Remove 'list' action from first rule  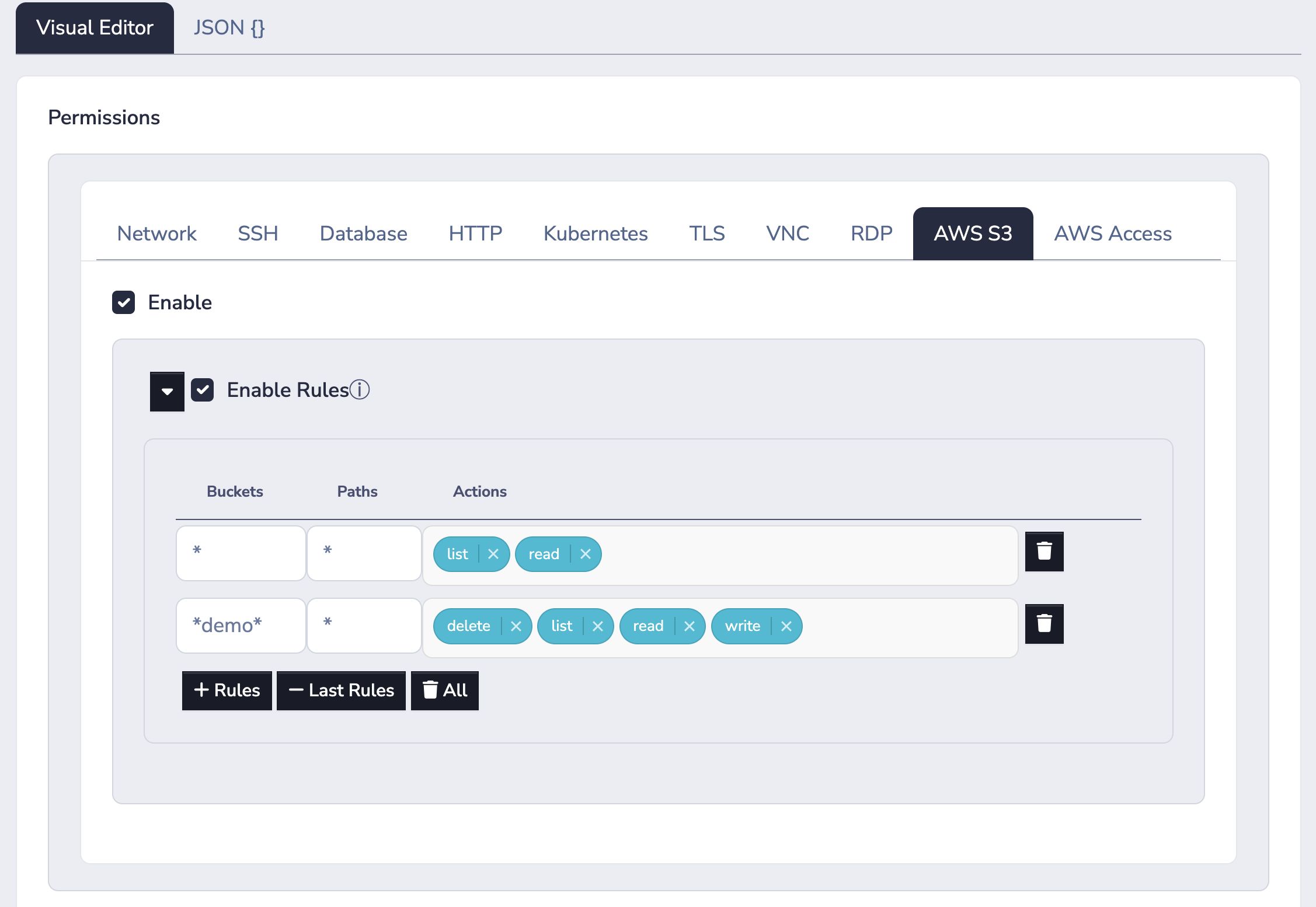(x=493, y=554)
